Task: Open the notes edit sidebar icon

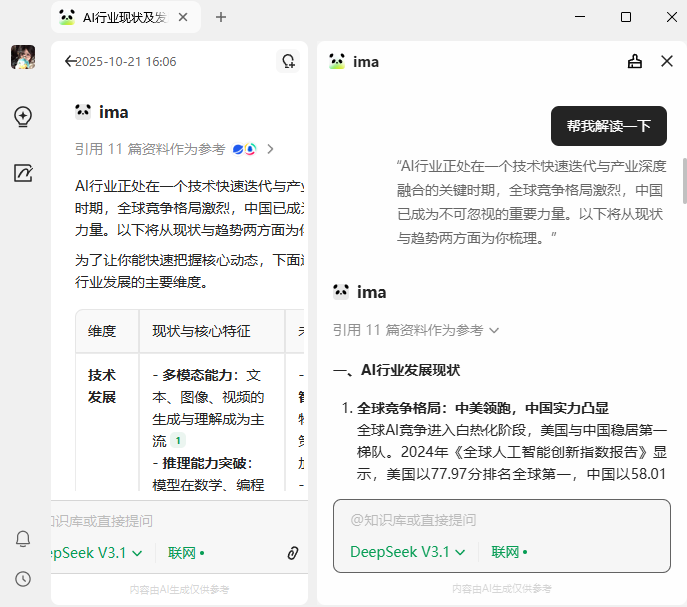Action: (x=23, y=173)
